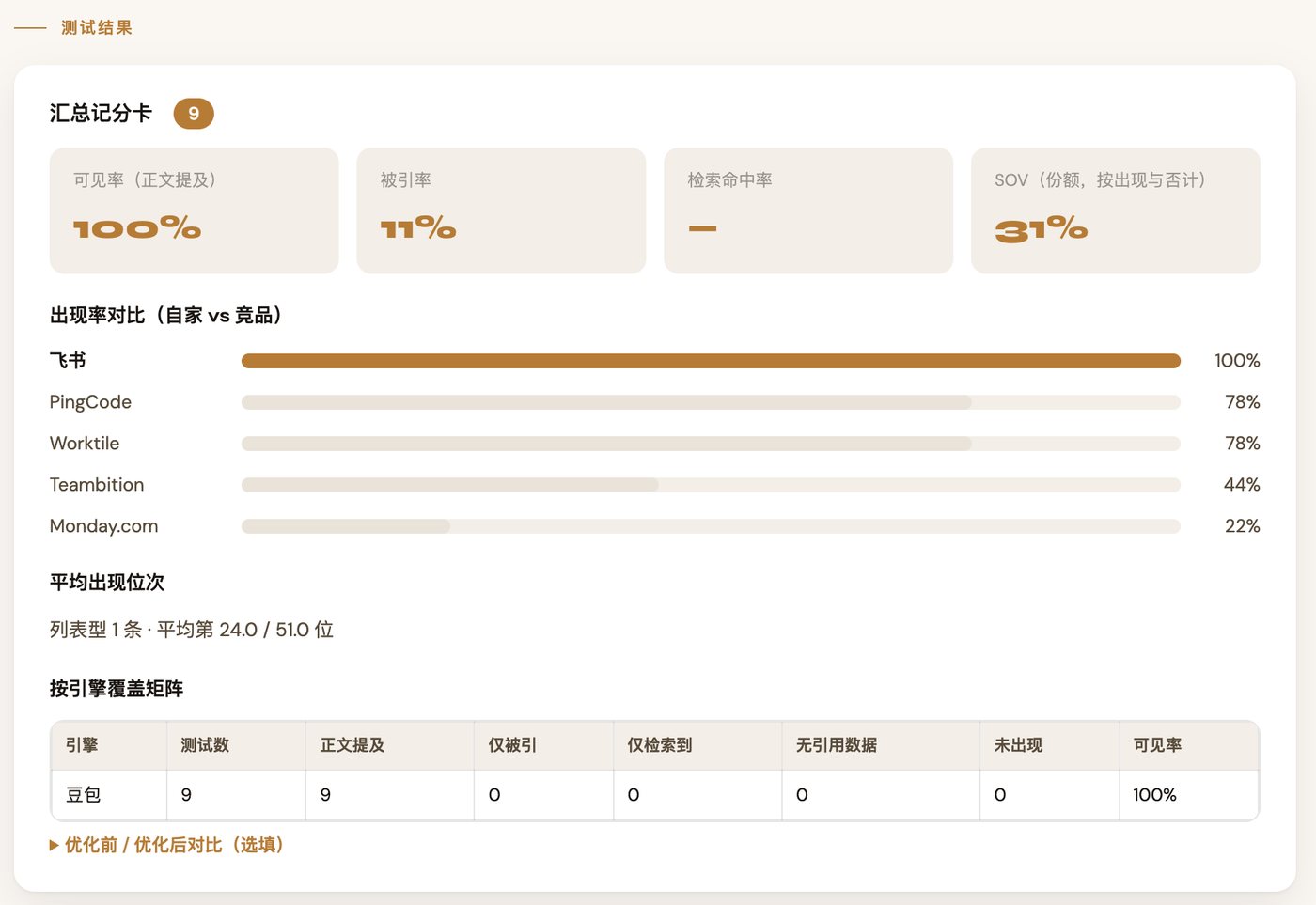Click the Worktile progress bar
The height and width of the screenshot is (905, 1316).
pyautogui.click(x=711, y=444)
